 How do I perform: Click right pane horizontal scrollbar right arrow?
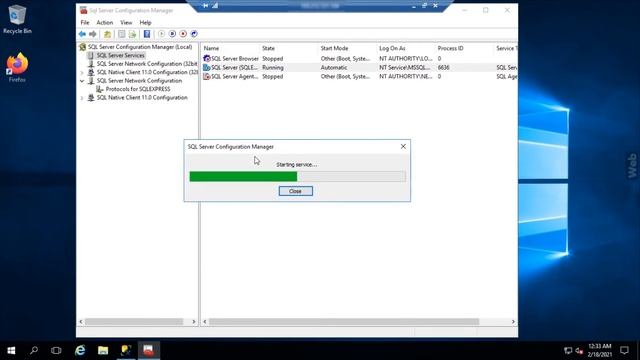point(513,322)
